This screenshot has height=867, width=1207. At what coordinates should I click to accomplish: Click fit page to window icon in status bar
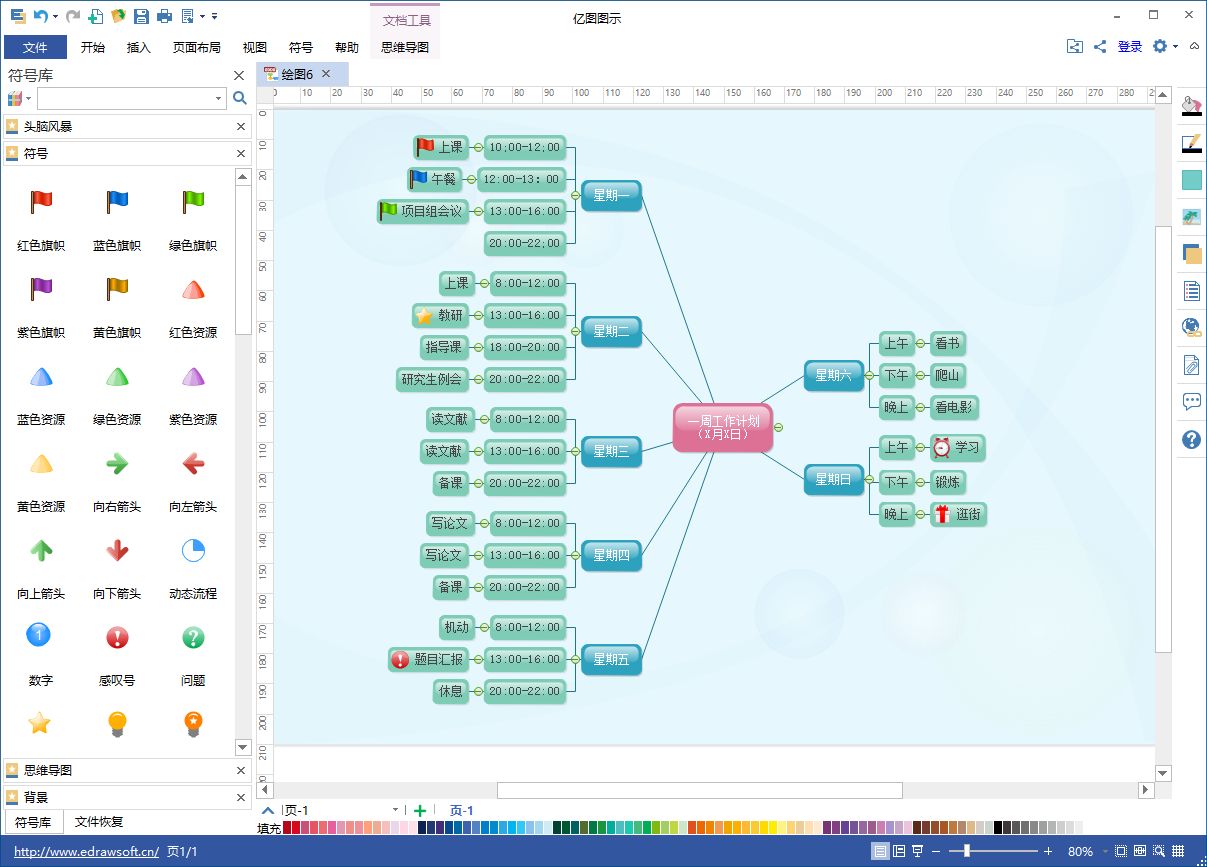(x=1120, y=851)
